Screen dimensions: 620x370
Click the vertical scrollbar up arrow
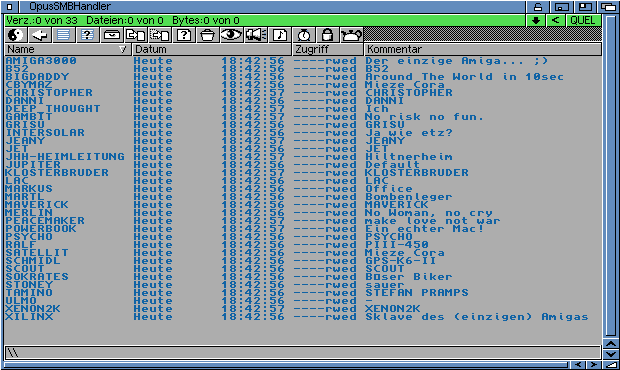(x=611, y=344)
